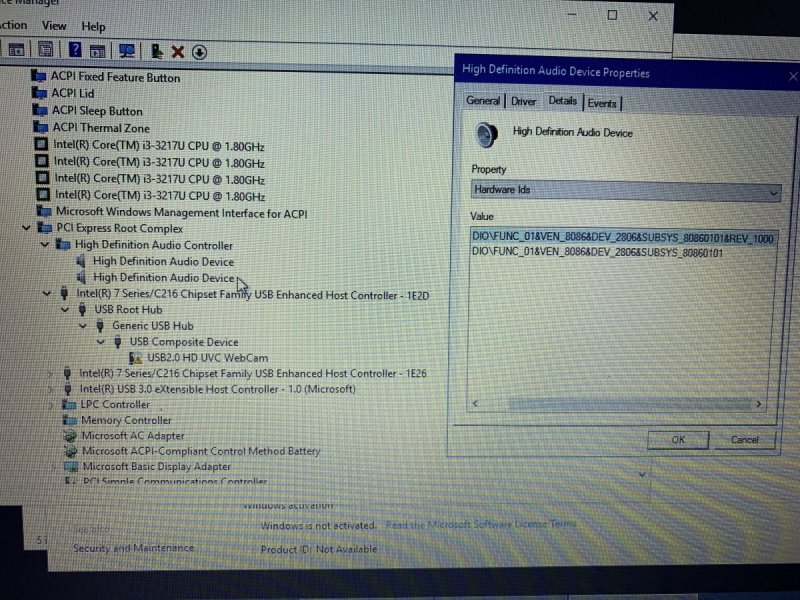Image resolution: width=800 pixels, height=600 pixels.
Task: Click the USB2.0 HD UVC WebCam icon
Action: point(135,358)
